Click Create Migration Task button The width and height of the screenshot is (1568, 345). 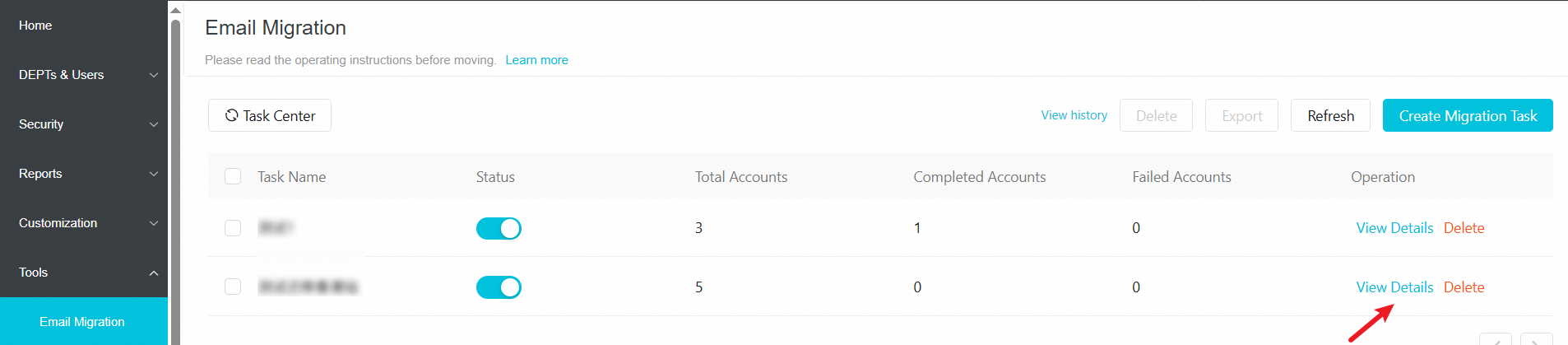click(1468, 115)
